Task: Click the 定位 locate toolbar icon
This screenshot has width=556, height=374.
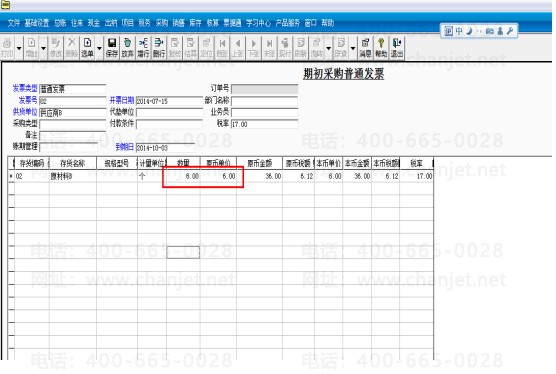Action: 206,48
